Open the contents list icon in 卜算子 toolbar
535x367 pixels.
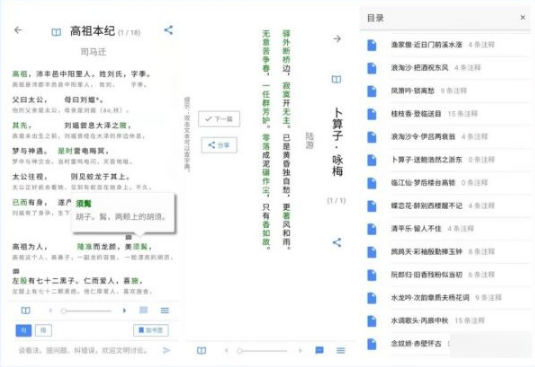(341, 350)
